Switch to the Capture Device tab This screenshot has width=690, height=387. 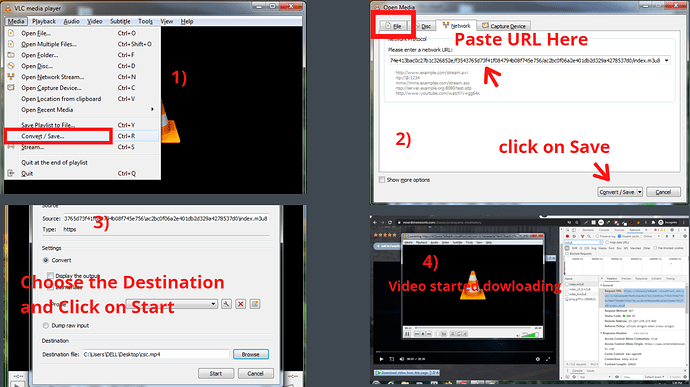point(503,26)
